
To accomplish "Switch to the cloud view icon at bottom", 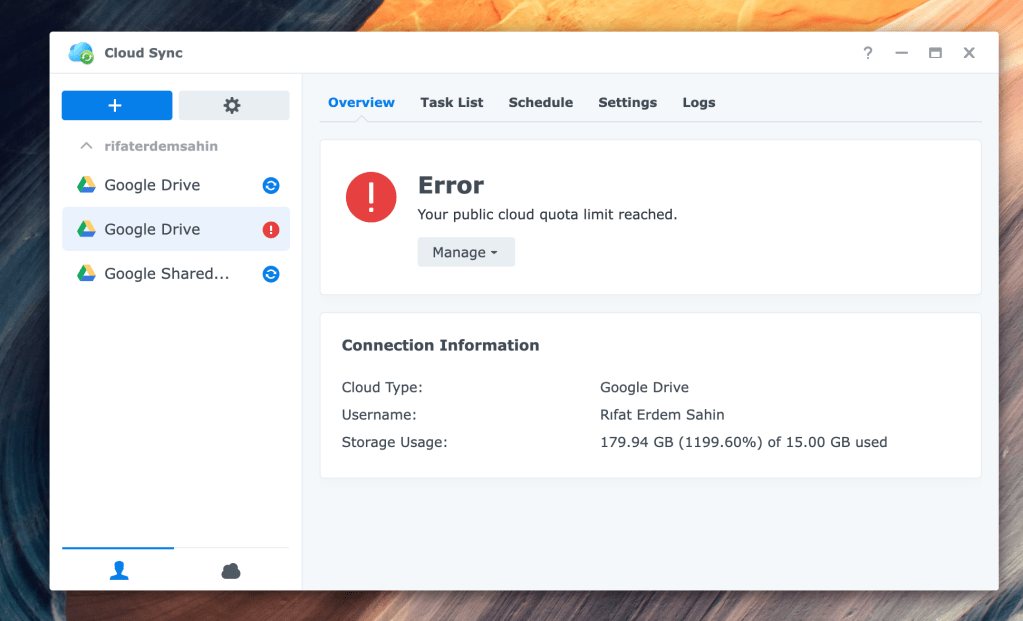I will point(231,571).
